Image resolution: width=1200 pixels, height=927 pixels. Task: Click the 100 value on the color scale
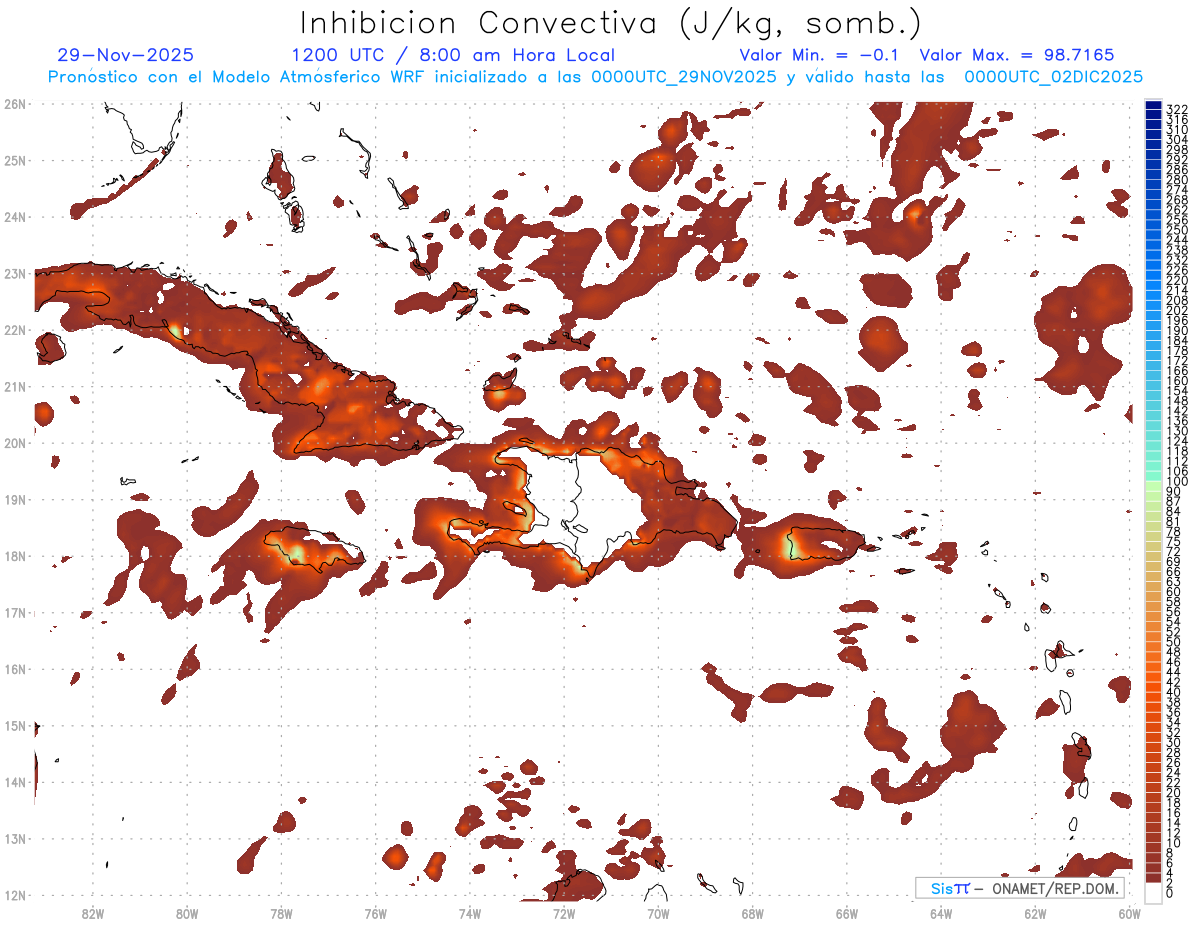pos(1176,482)
